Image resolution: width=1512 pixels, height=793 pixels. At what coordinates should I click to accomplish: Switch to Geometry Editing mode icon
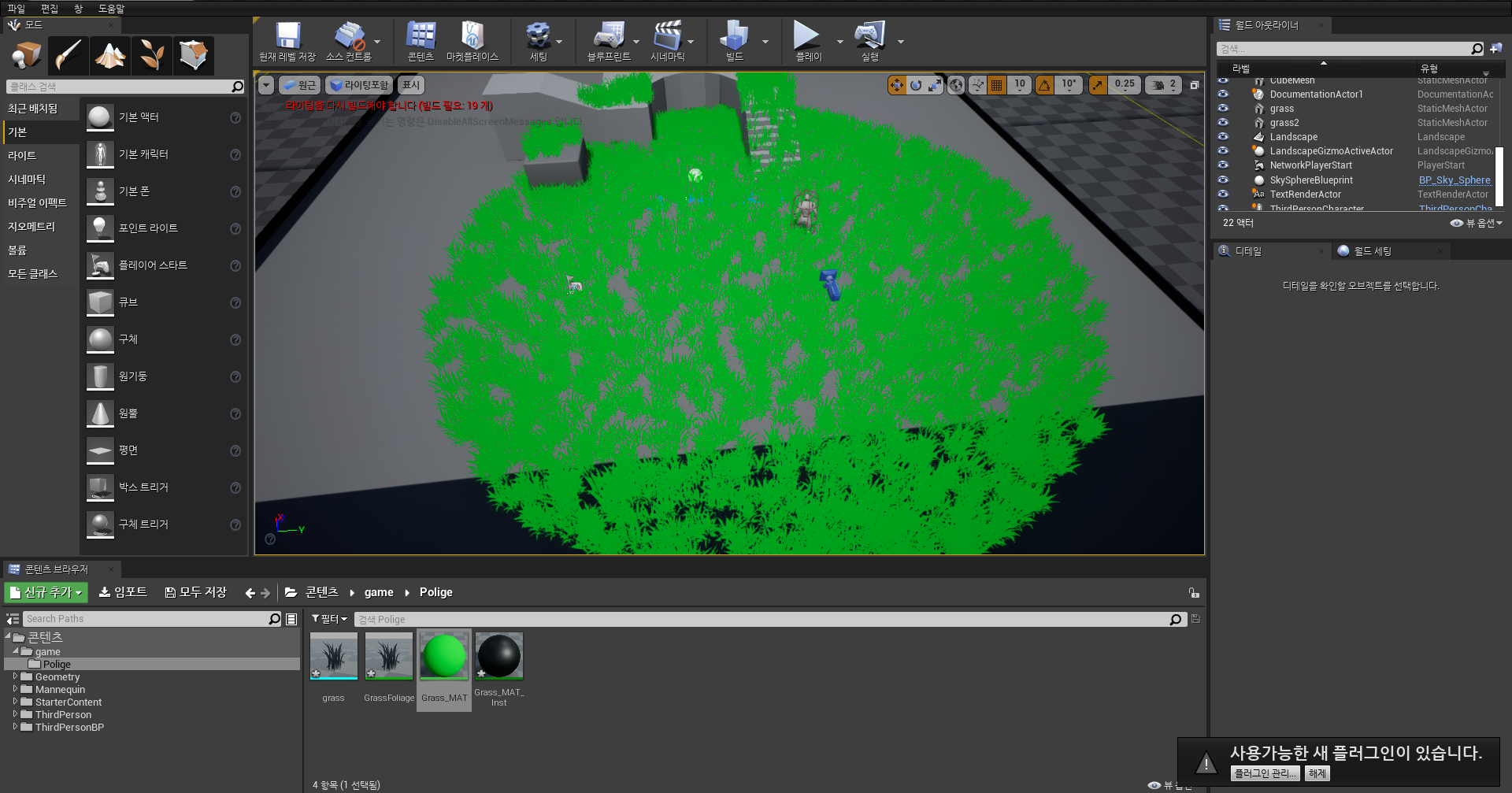coord(193,55)
